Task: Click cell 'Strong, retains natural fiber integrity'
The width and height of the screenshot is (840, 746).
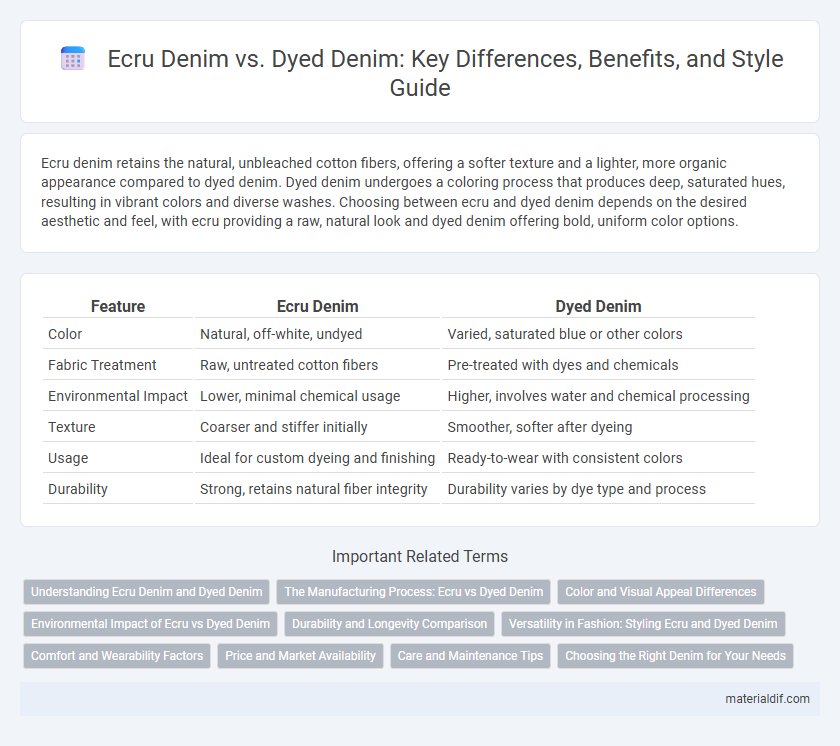Action: (x=317, y=489)
